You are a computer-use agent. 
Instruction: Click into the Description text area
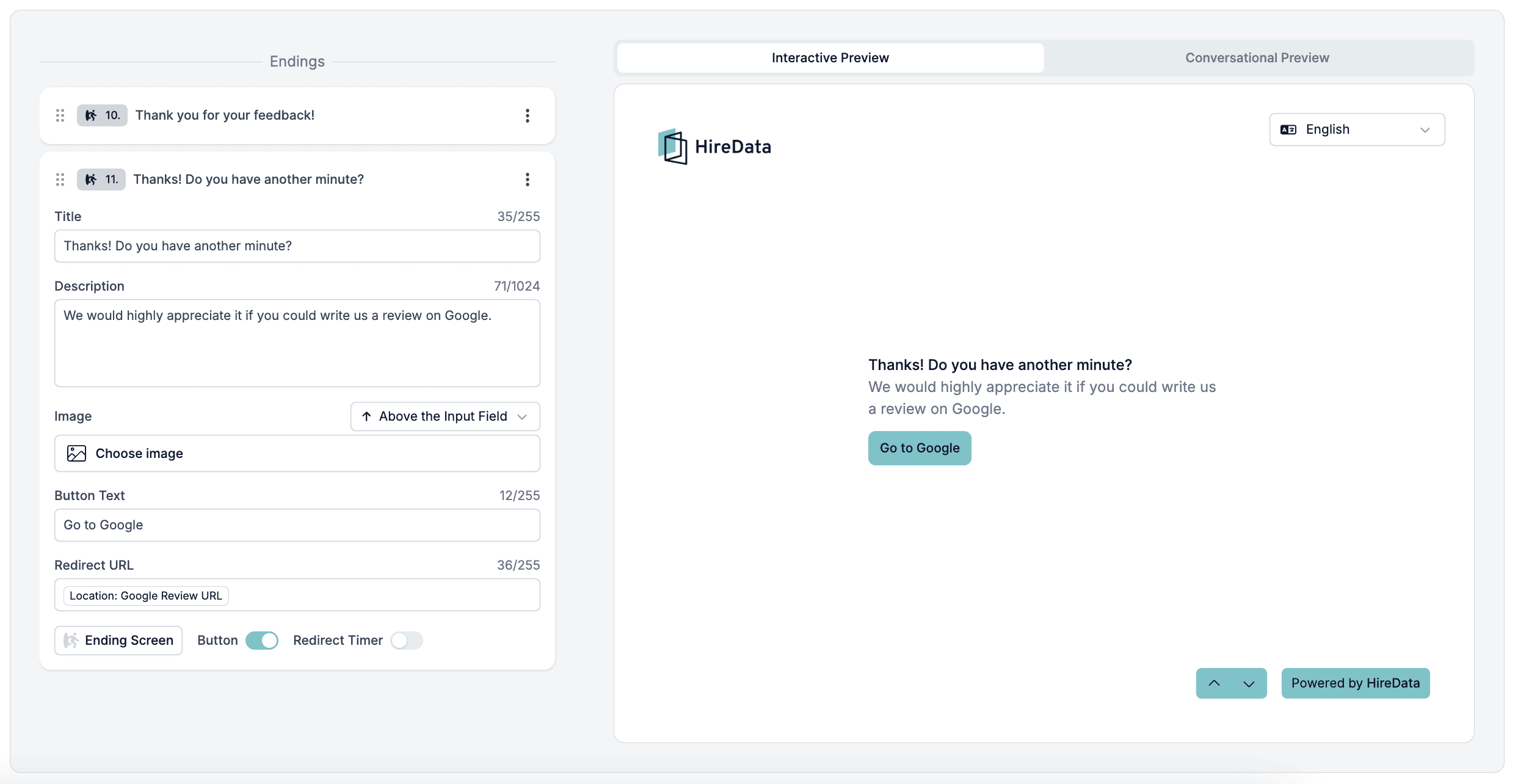coord(297,343)
